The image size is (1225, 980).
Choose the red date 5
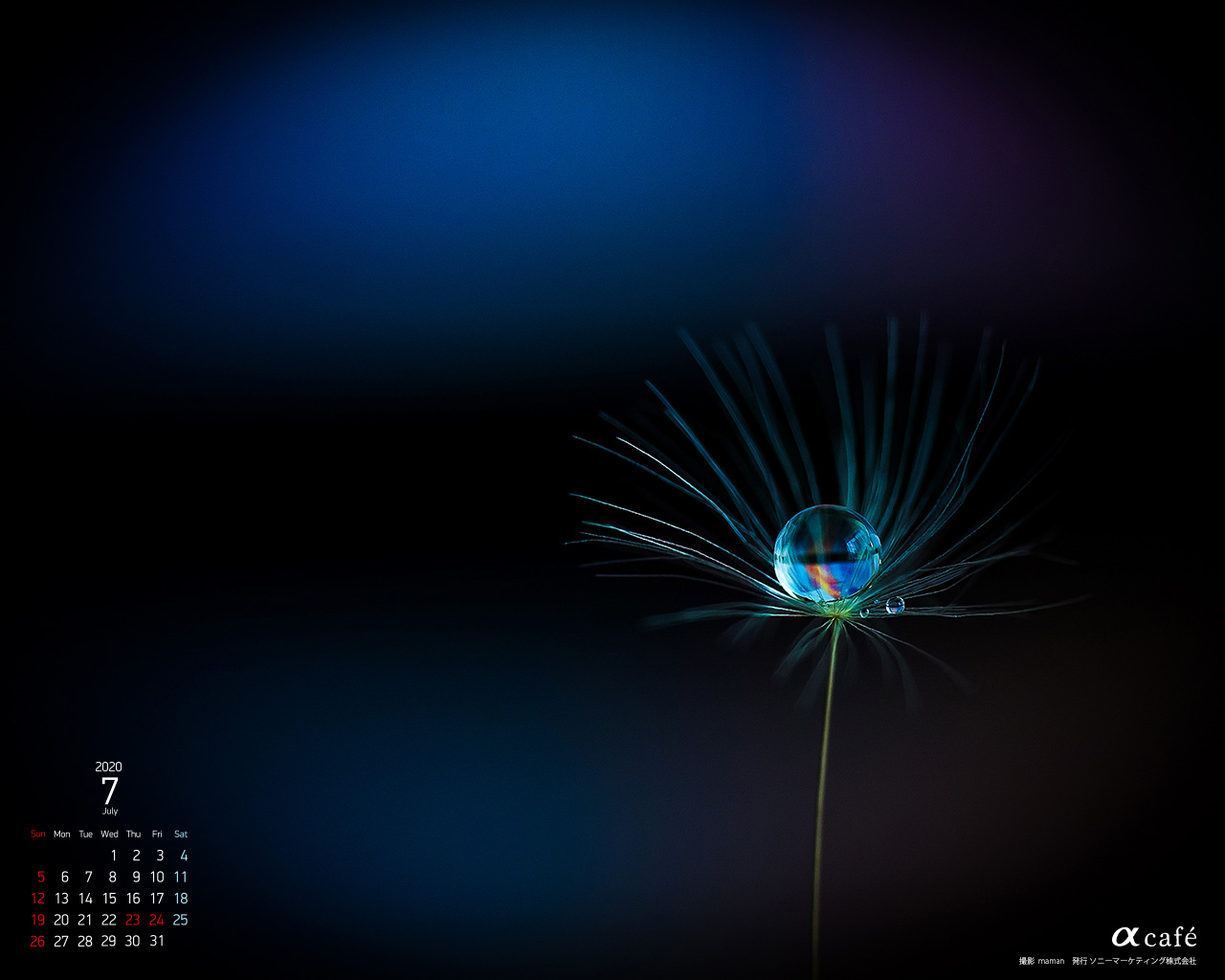[x=40, y=877]
